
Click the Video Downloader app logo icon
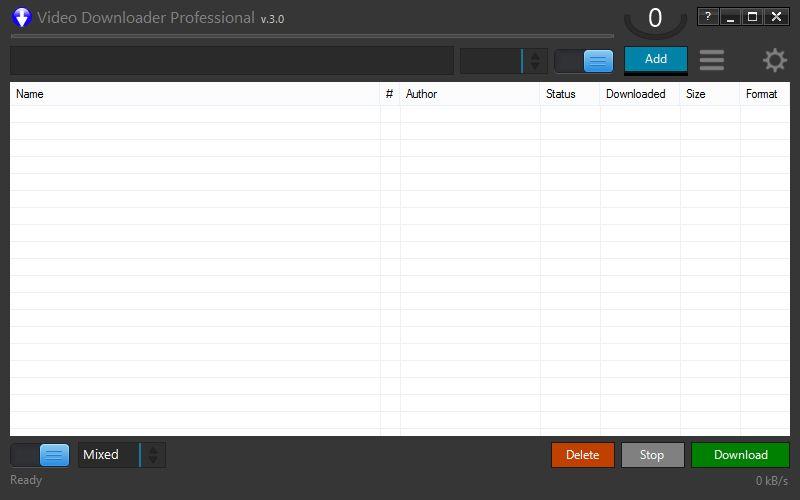coord(21,17)
